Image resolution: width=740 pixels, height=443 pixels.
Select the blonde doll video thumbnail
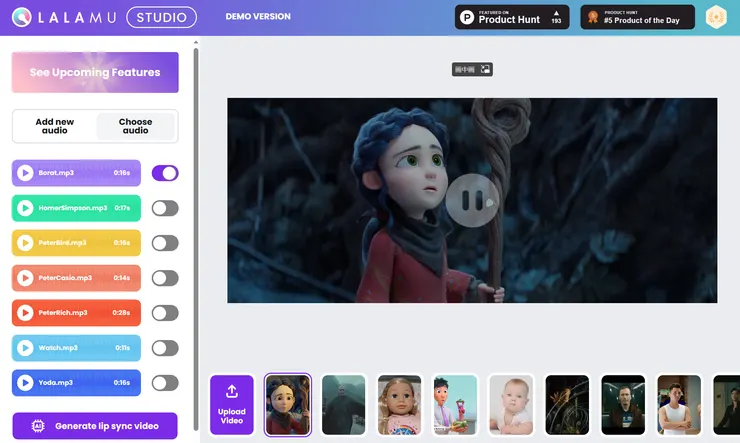coord(399,405)
